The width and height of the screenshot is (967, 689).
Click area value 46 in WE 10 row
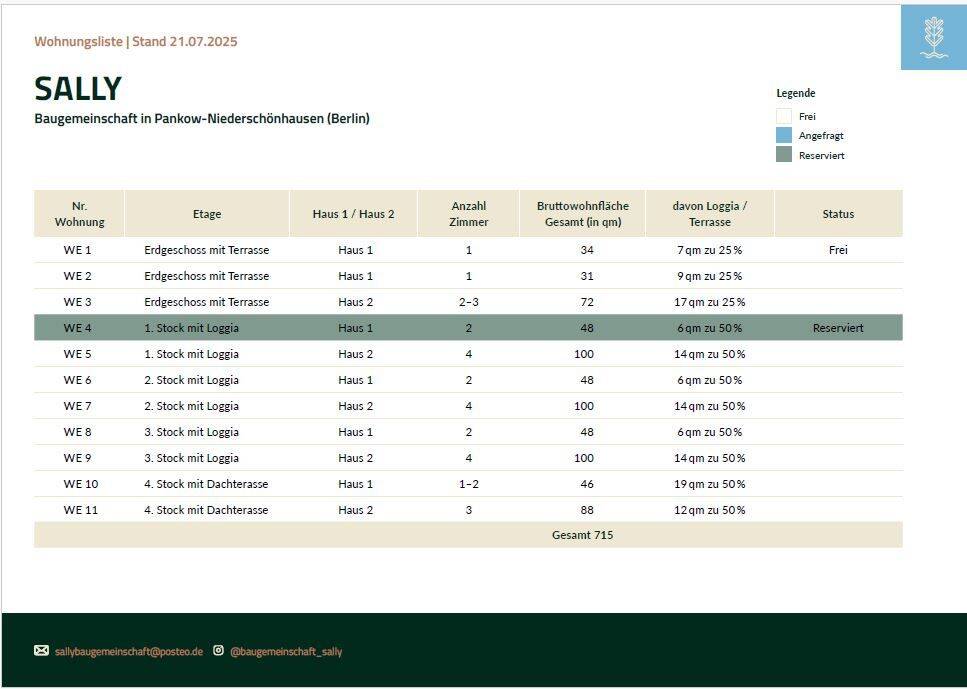(x=587, y=484)
